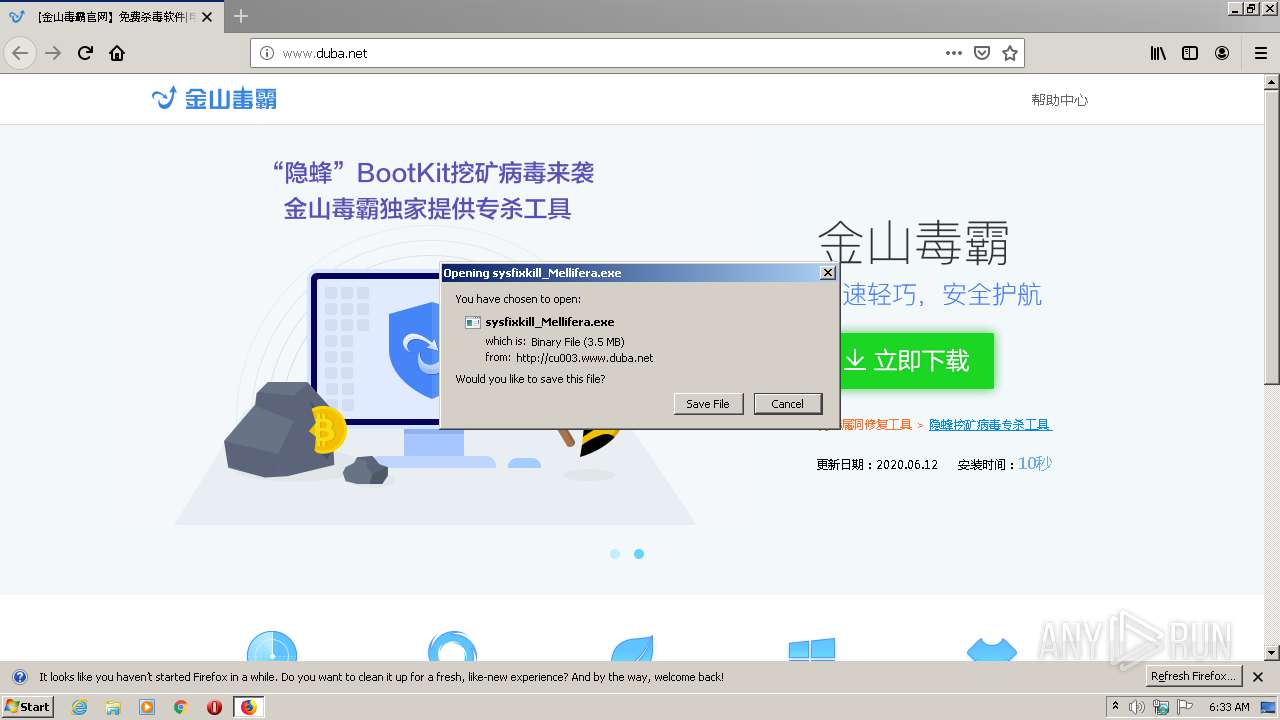Click the Firefox back arrow button
The width and height of the screenshot is (1280, 720).
[x=20, y=53]
